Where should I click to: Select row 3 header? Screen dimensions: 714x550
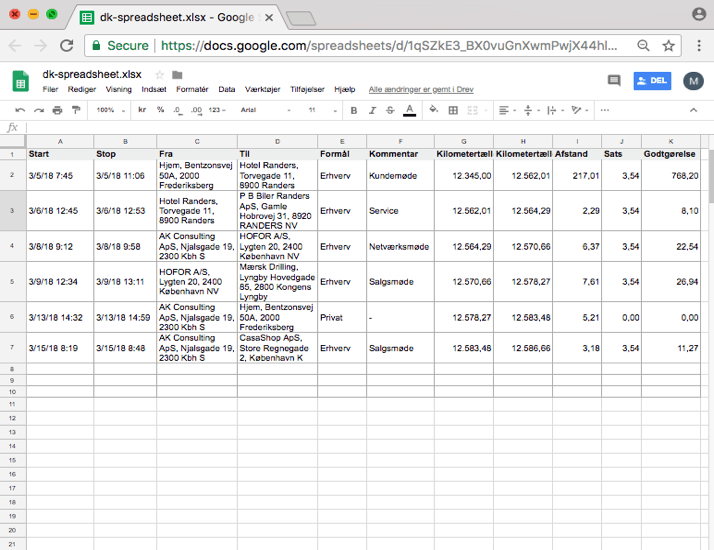pyautogui.click(x=12, y=211)
